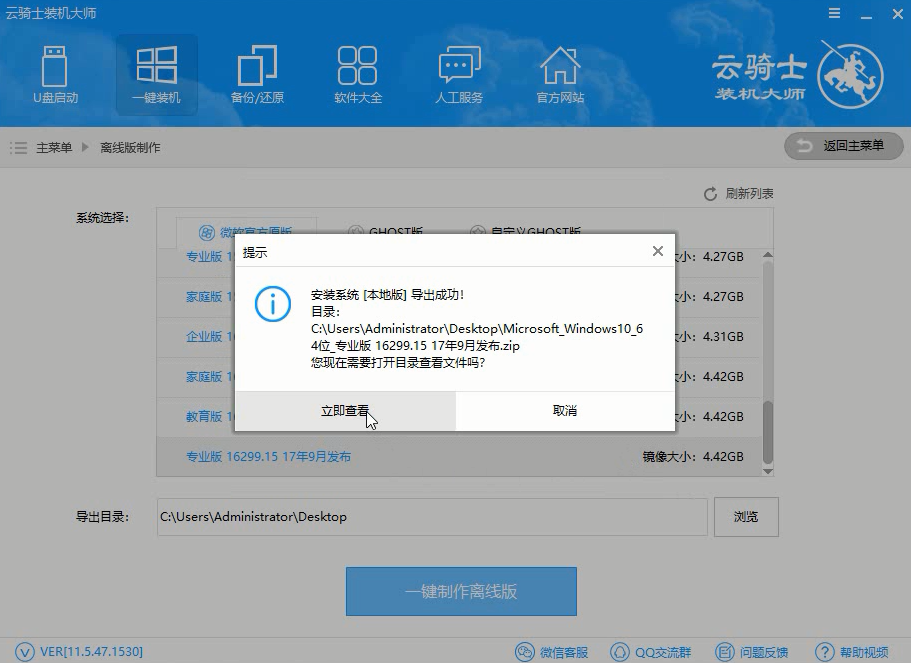
Task: Close the 提示 dialog
Action: click(658, 251)
